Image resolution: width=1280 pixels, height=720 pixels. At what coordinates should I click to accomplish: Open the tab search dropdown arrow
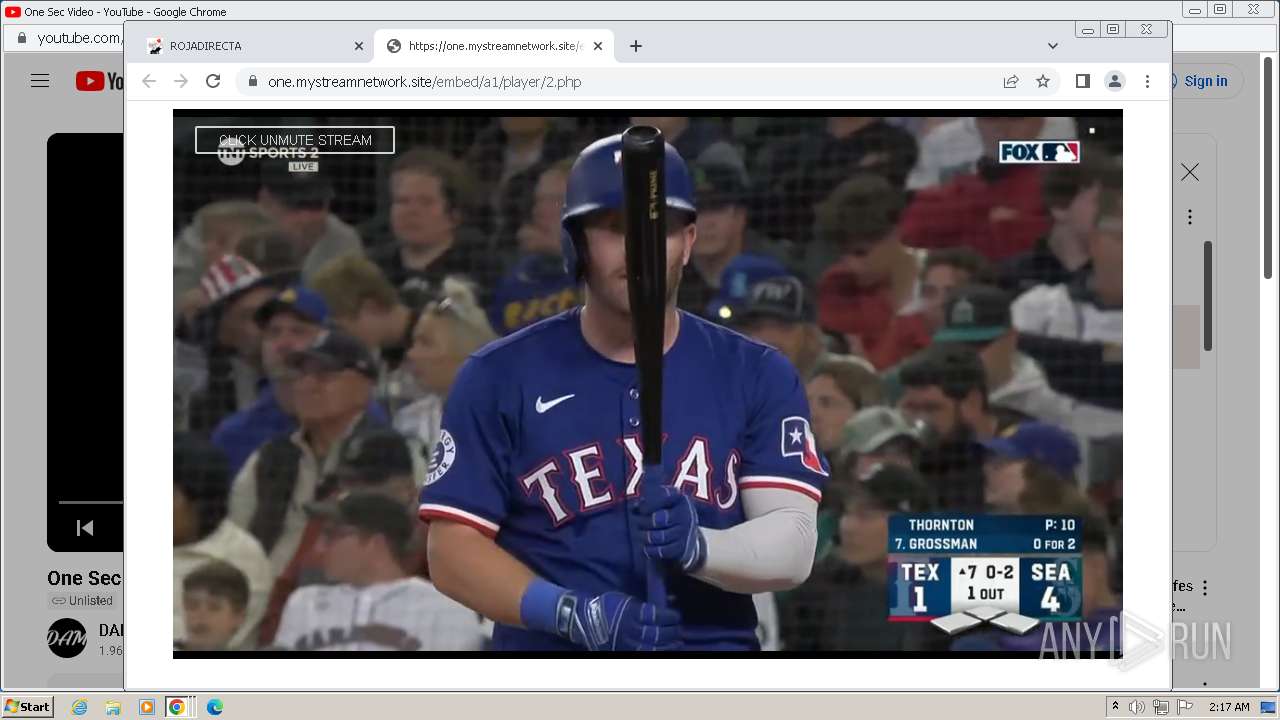coord(1052,46)
